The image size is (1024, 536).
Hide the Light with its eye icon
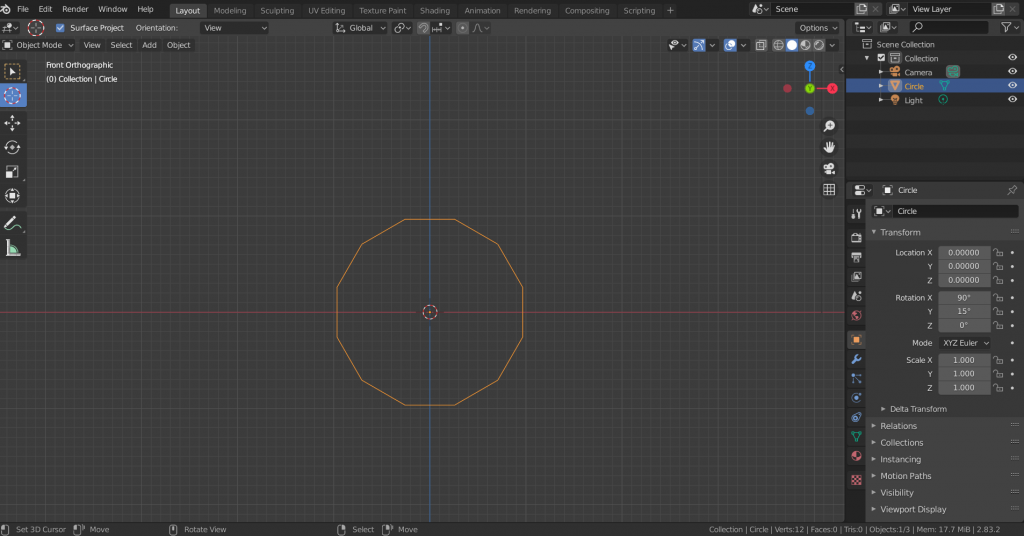coord(1012,100)
